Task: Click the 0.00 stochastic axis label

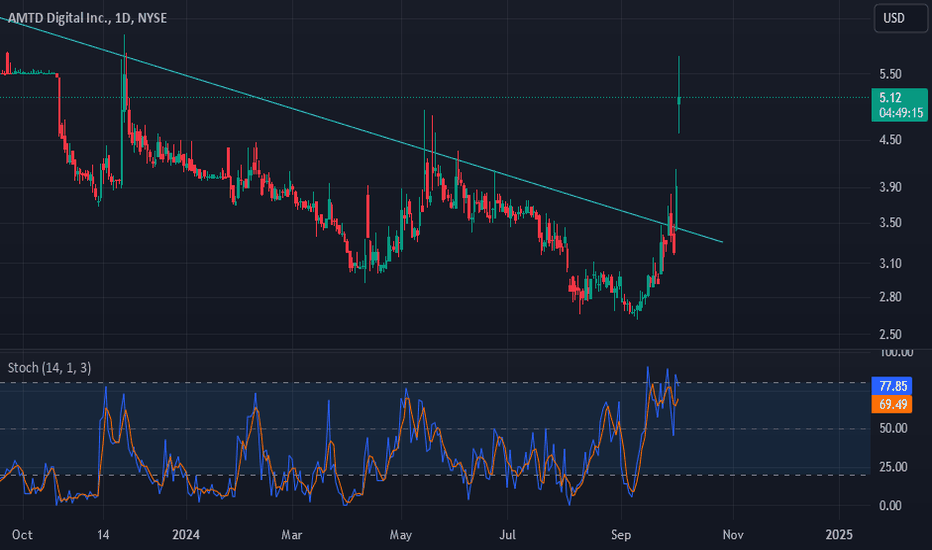Action: (x=890, y=505)
